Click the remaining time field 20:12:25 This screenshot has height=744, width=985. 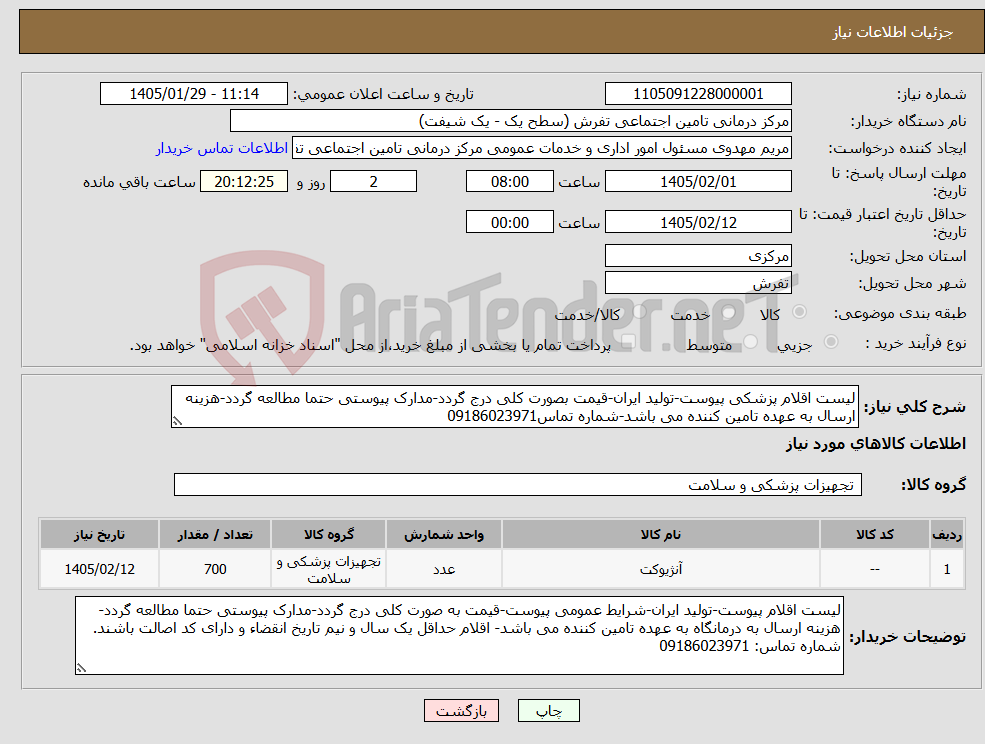244,182
